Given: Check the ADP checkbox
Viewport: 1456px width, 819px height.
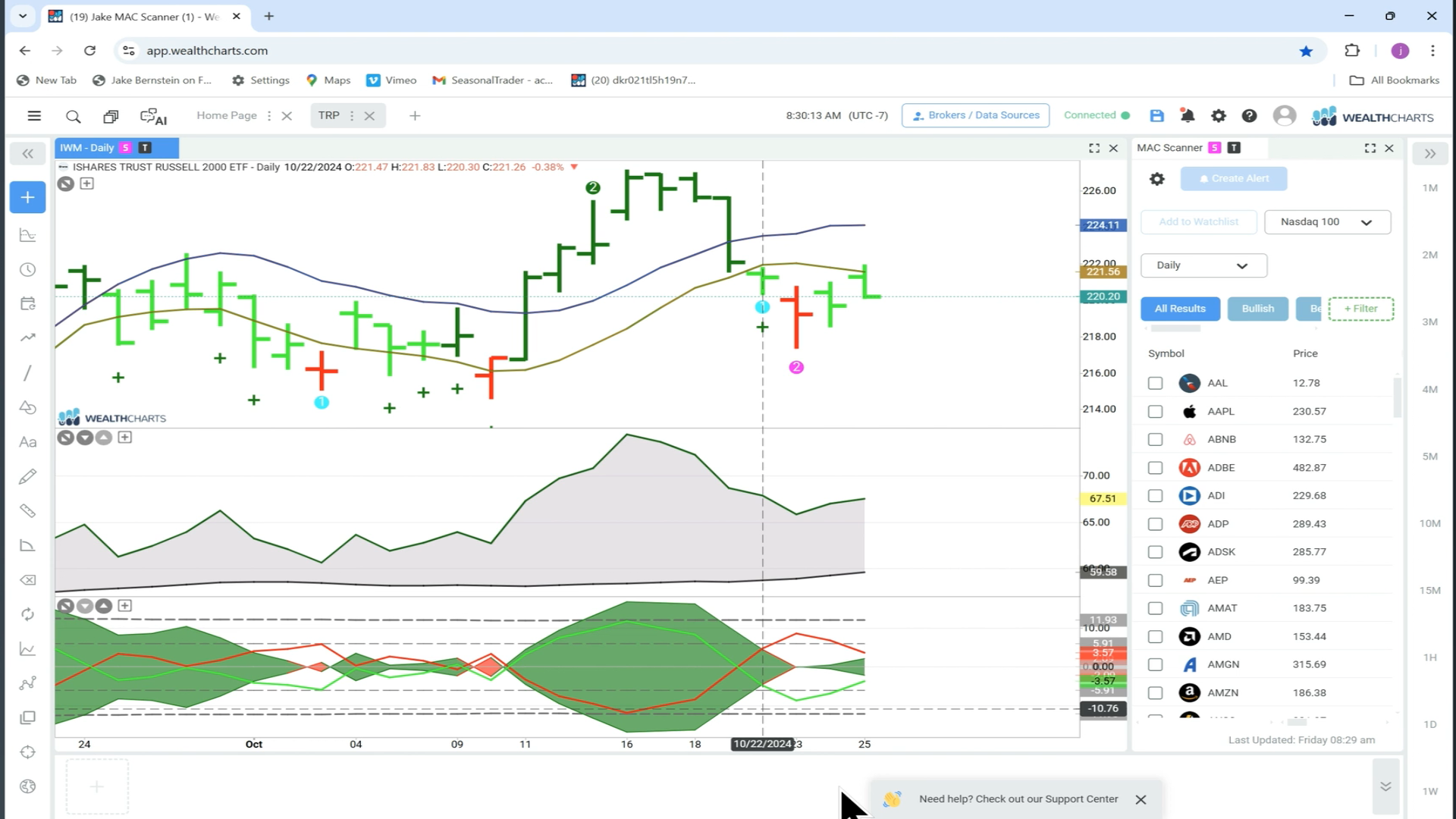Looking at the screenshot, I should (1155, 524).
